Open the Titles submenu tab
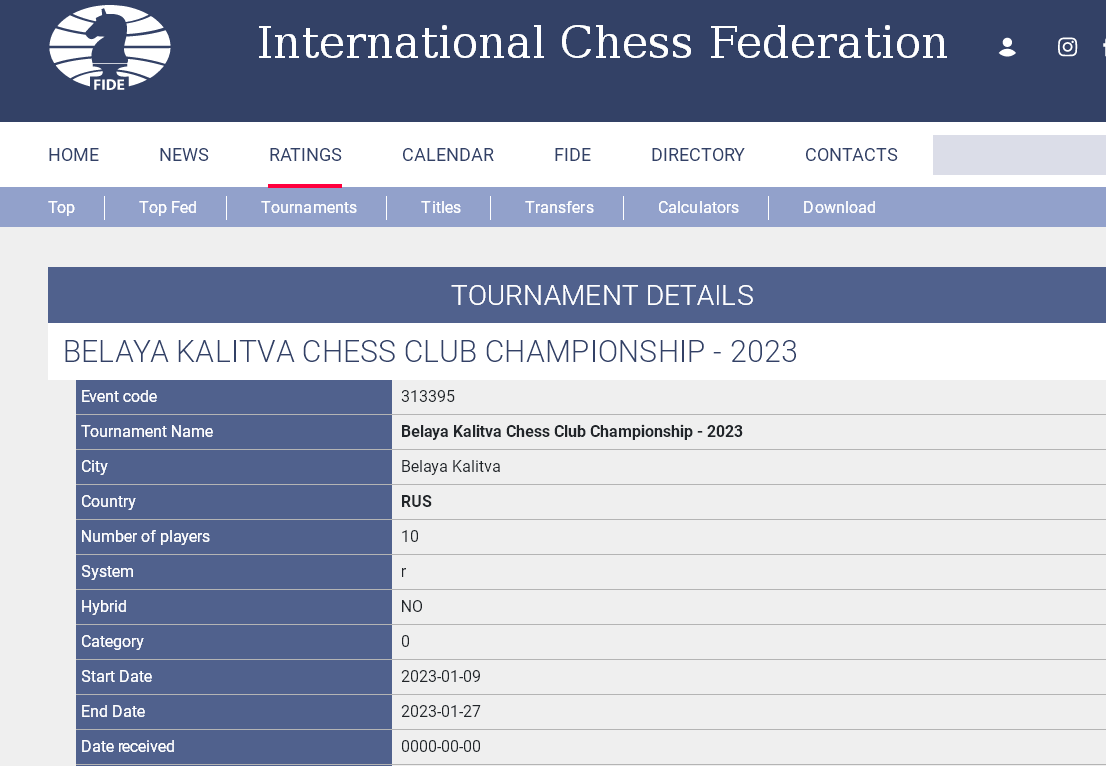The width and height of the screenshot is (1106, 766). pyautogui.click(x=441, y=208)
